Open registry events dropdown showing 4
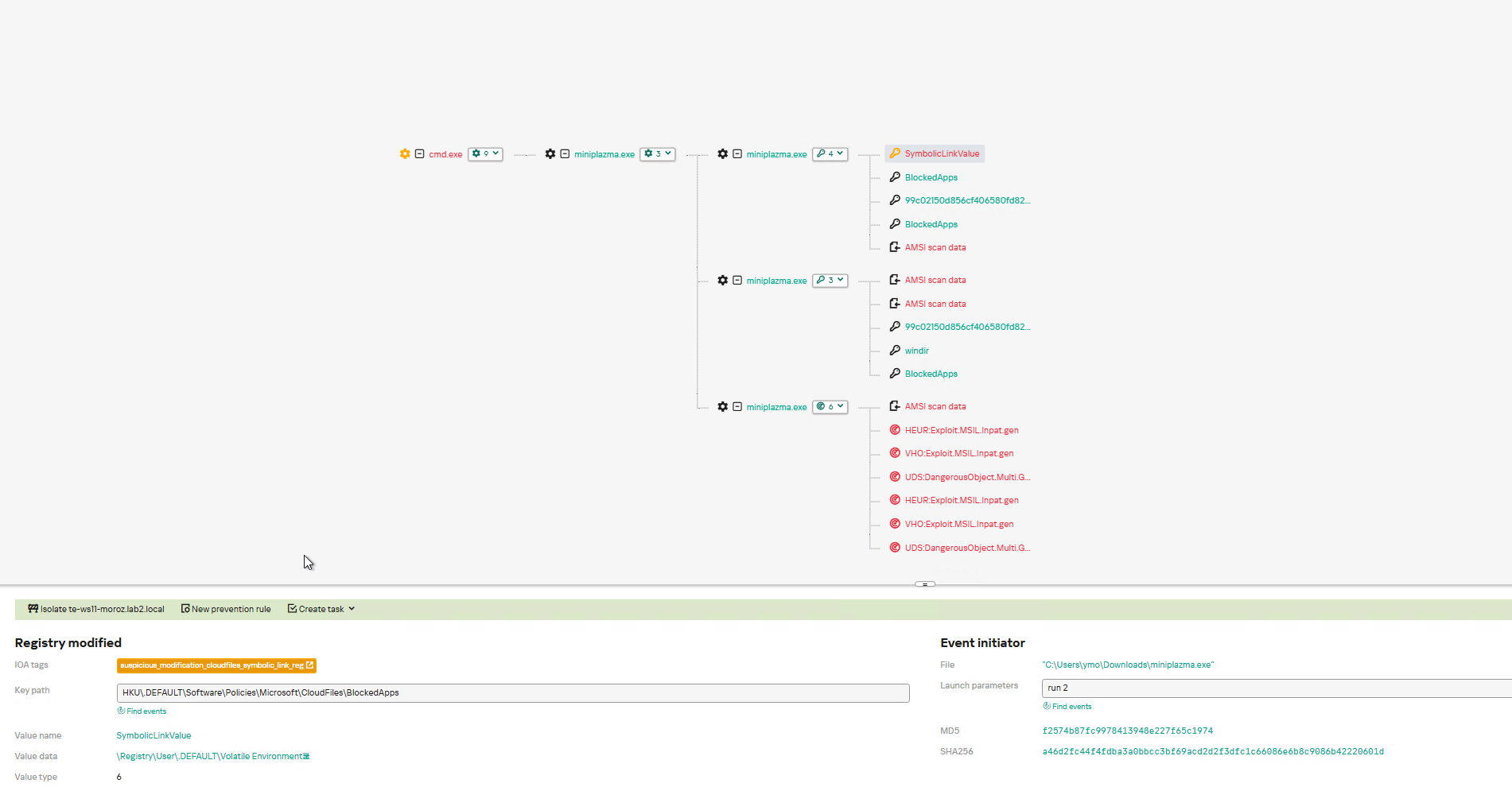1512x787 pixels. 830,154
